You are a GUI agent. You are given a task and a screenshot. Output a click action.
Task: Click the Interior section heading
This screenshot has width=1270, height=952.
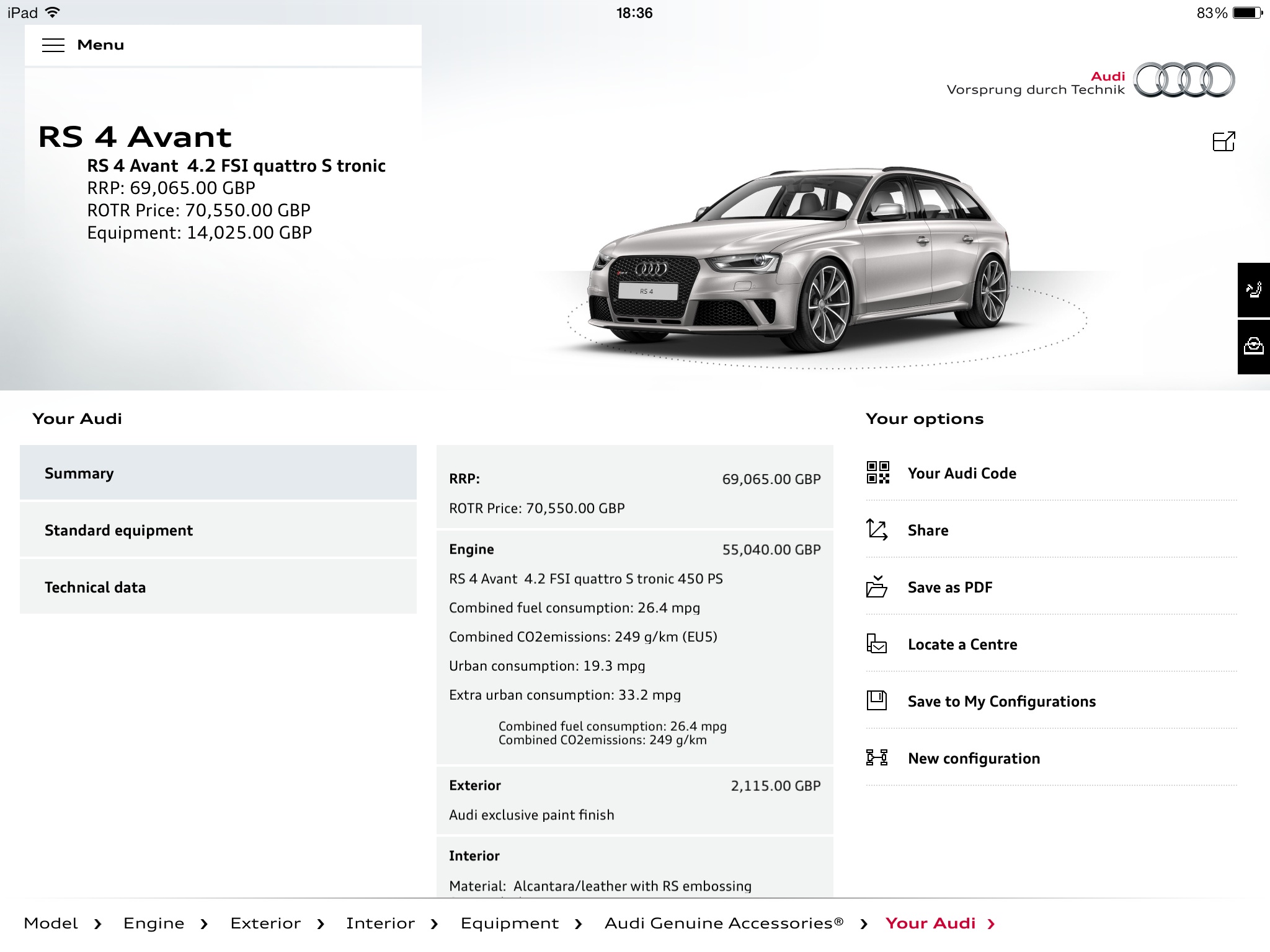(474, 856)
